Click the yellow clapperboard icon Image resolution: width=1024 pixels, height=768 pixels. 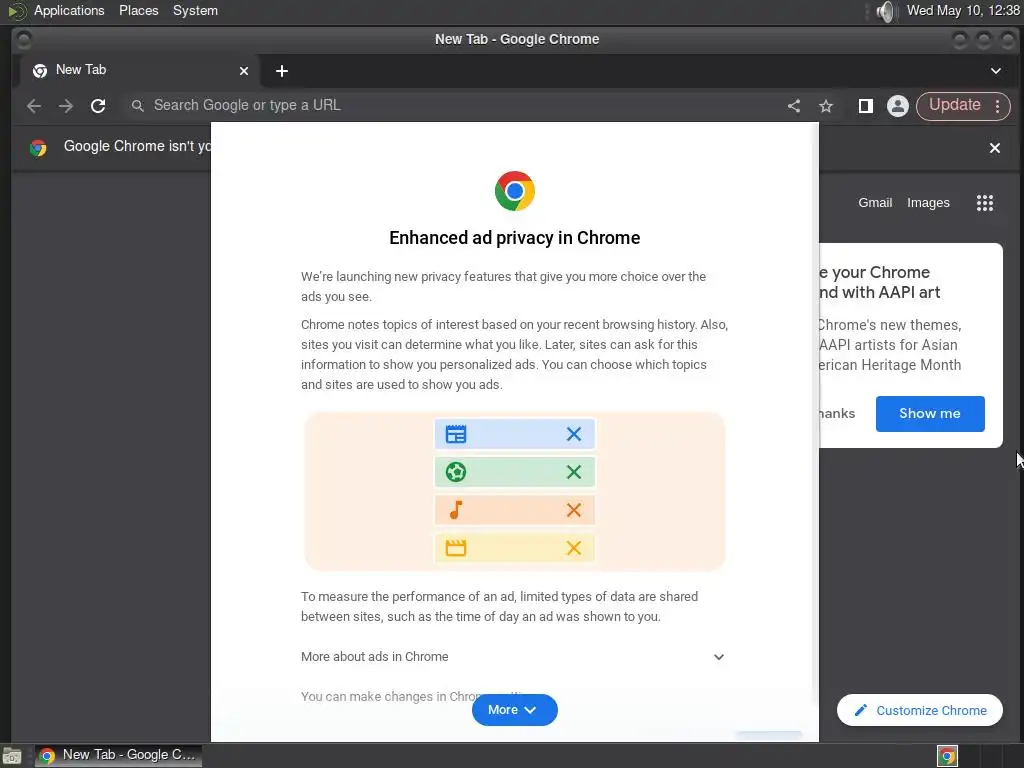[456, 548]
